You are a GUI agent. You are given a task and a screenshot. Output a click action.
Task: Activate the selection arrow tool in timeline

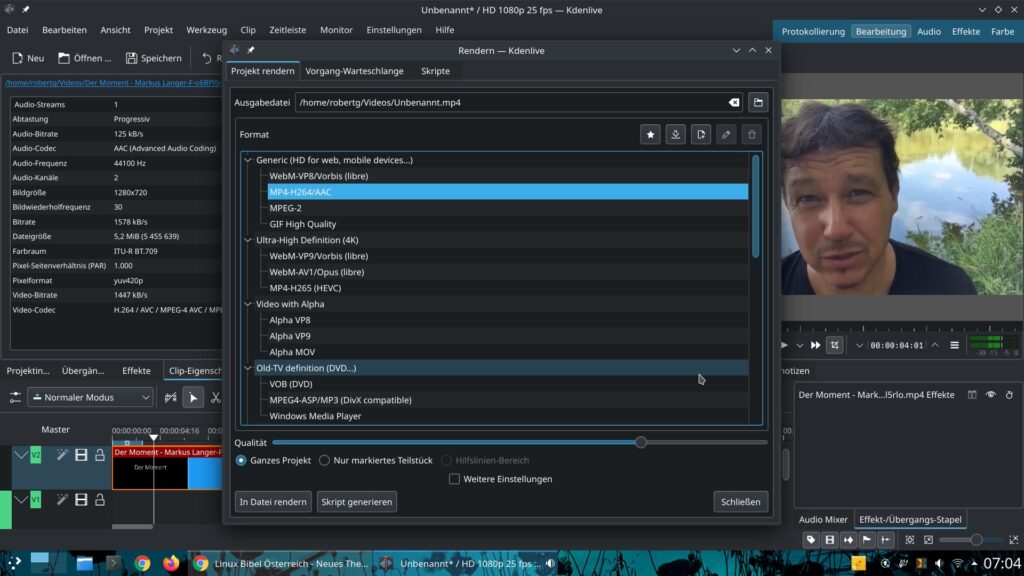click(193, 397)
